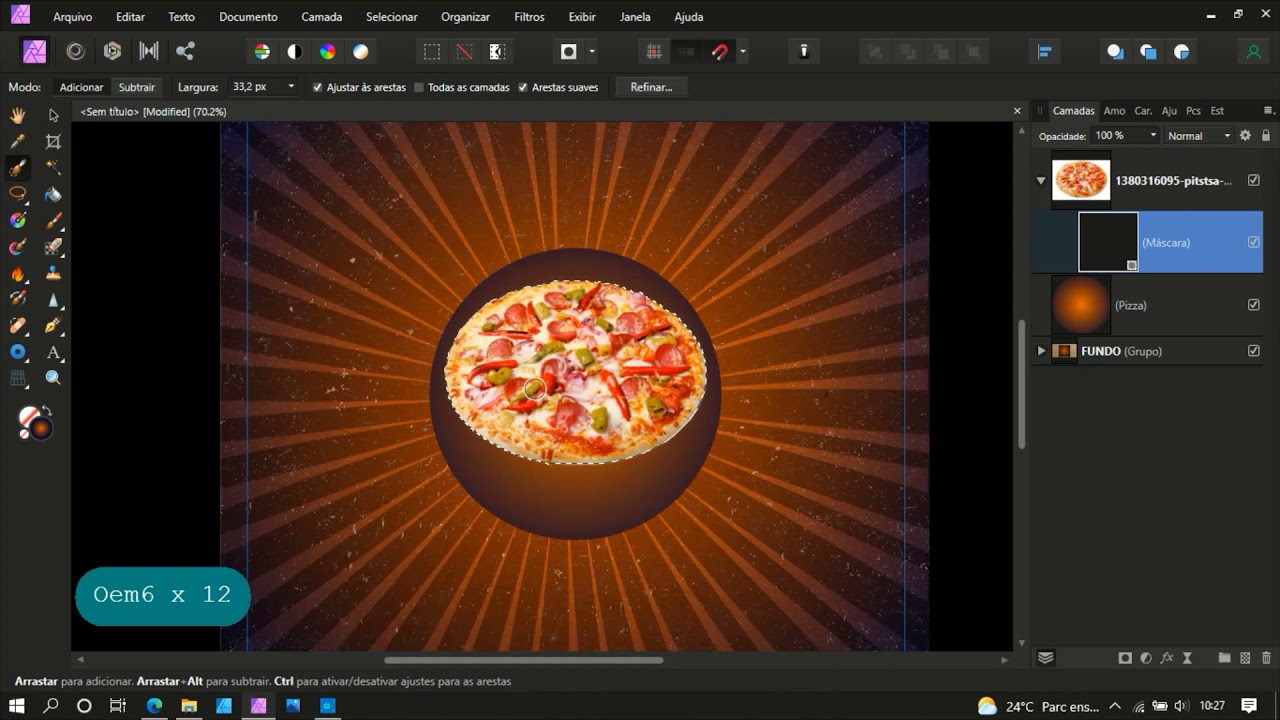Screen dimensions: 1280x720
Task: Select the Healing bandage tool
Action: point(18,325)
